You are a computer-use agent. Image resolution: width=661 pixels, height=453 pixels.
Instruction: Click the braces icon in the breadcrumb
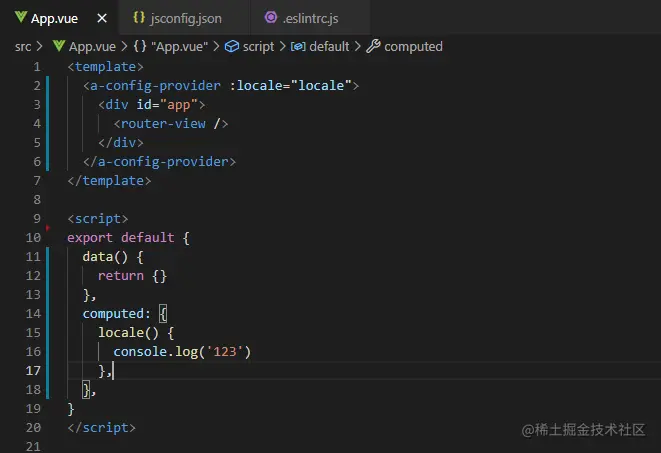tap(140, 46)
